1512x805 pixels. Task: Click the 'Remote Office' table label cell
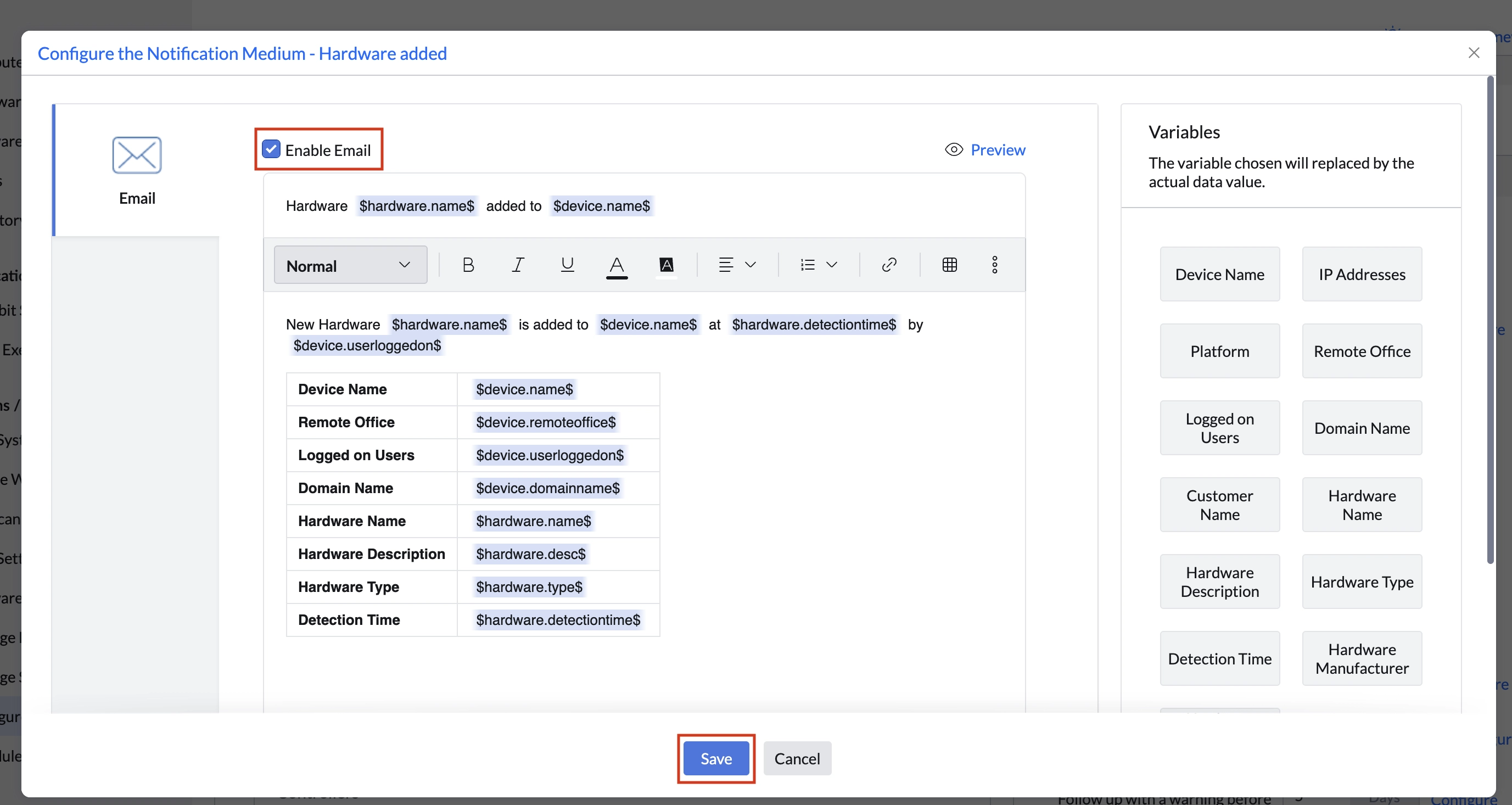(372, 422)
